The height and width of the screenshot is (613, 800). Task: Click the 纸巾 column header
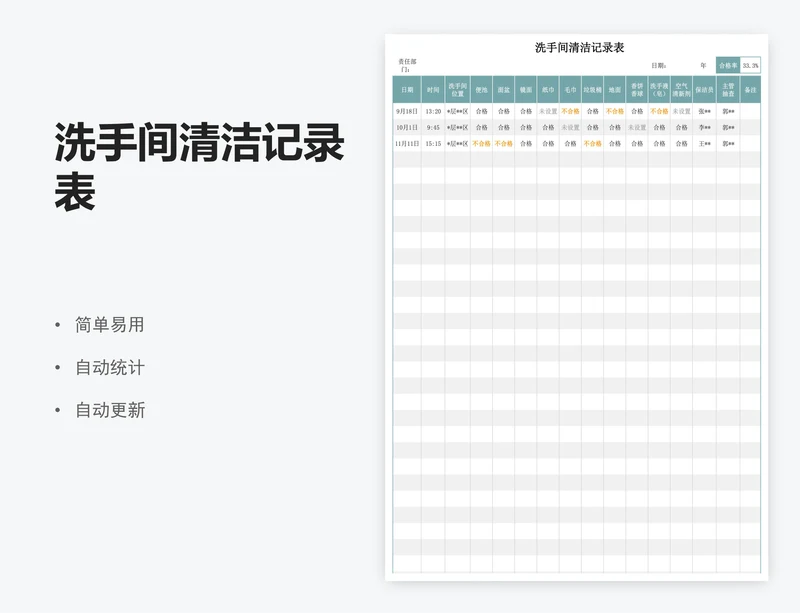coord(548,90)
